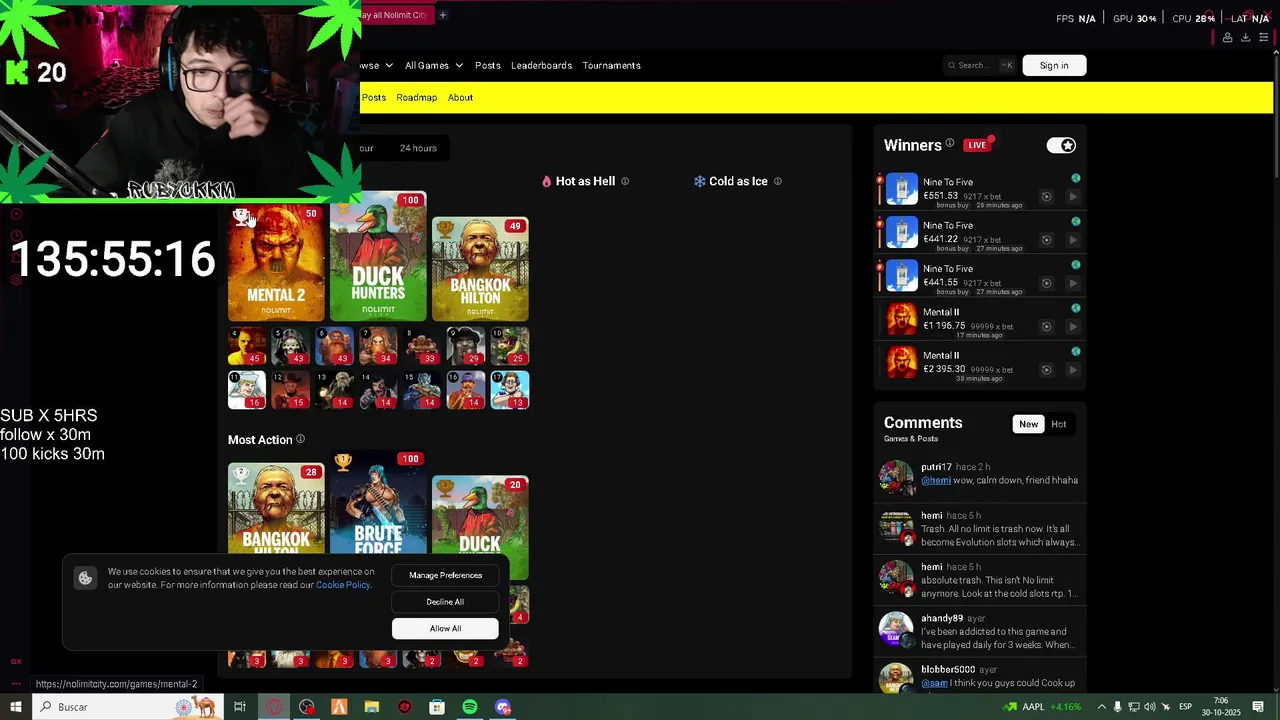The height and width of the screenshot is (720, 1280).
Task: Open rank 4 game thumbnail scored 45
Action: pyautogui.click(x=246, y=347)
